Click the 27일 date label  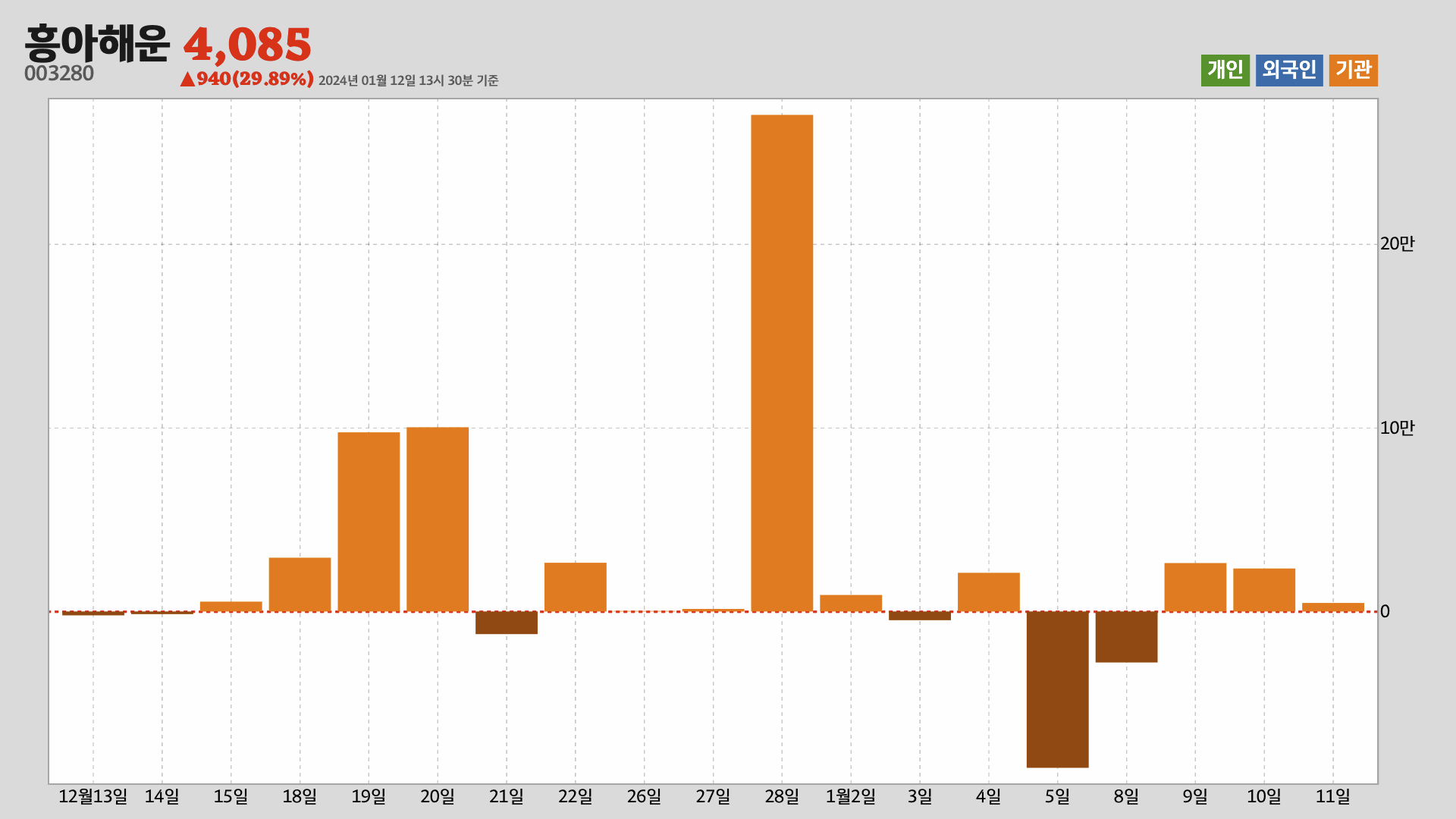point(713,797)
